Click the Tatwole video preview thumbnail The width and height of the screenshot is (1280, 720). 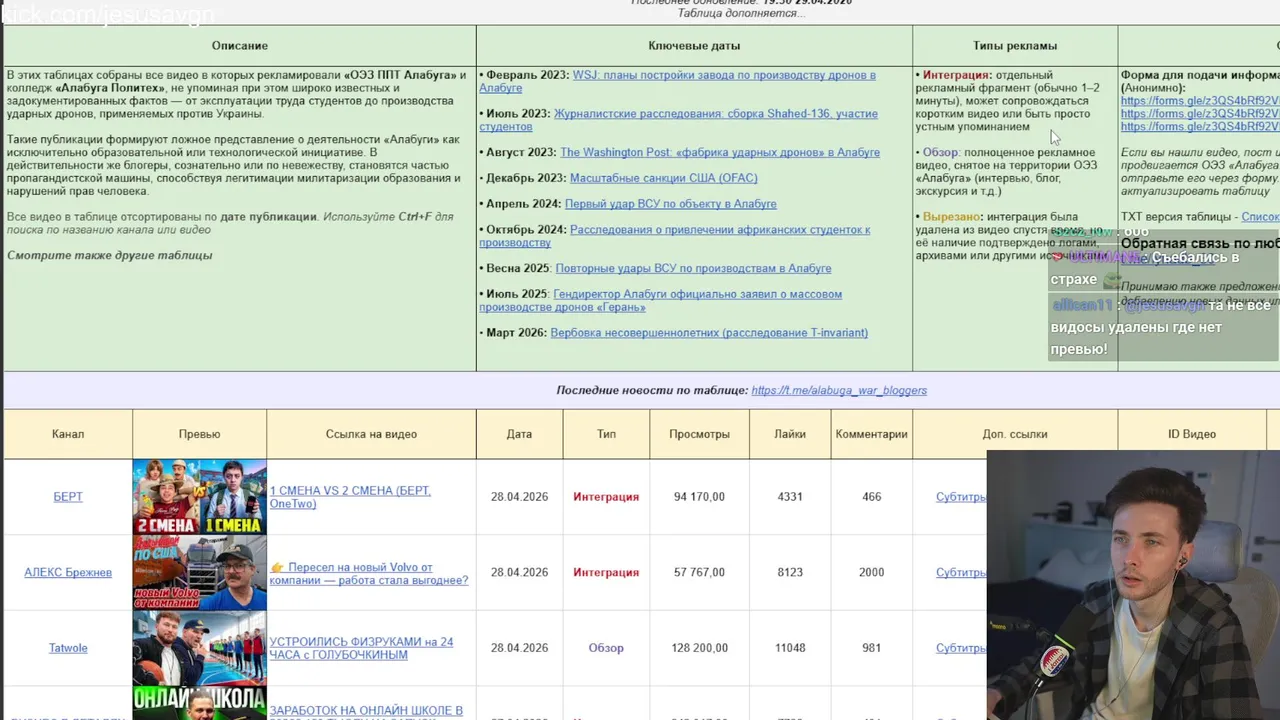coord(200,648)
